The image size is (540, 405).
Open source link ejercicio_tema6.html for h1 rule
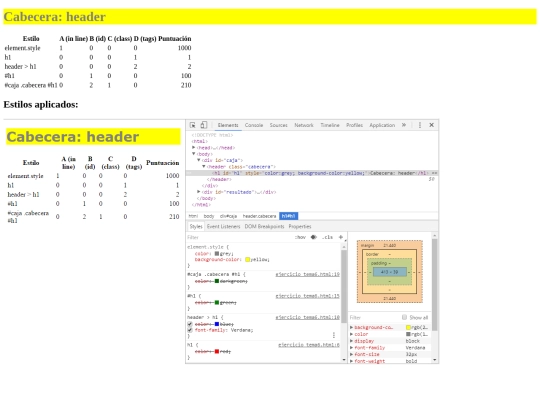pos(309,345)
